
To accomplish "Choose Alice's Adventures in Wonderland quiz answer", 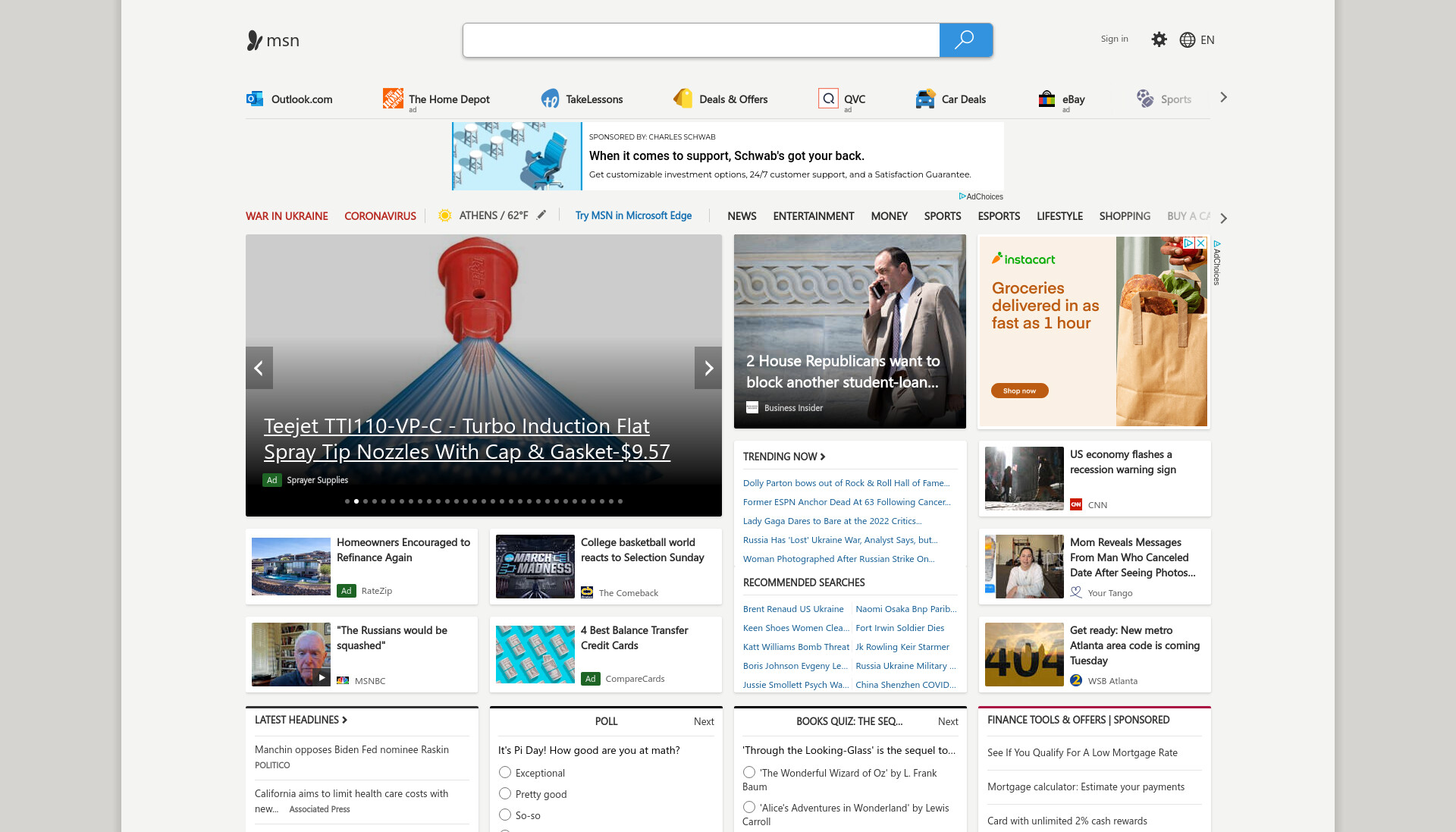I will coord(749,807).
